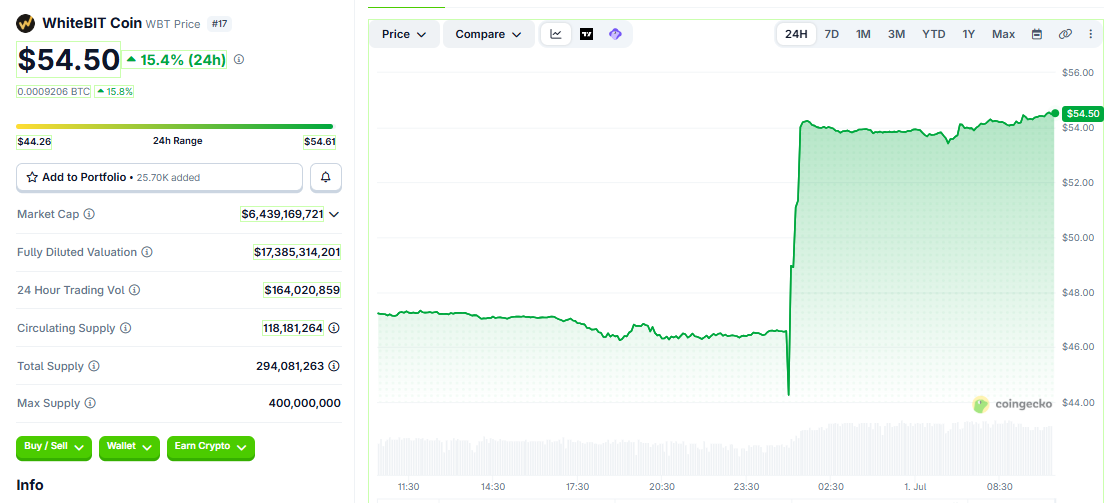Show 24 Hour Trading Vol info icon

point(134,290)
